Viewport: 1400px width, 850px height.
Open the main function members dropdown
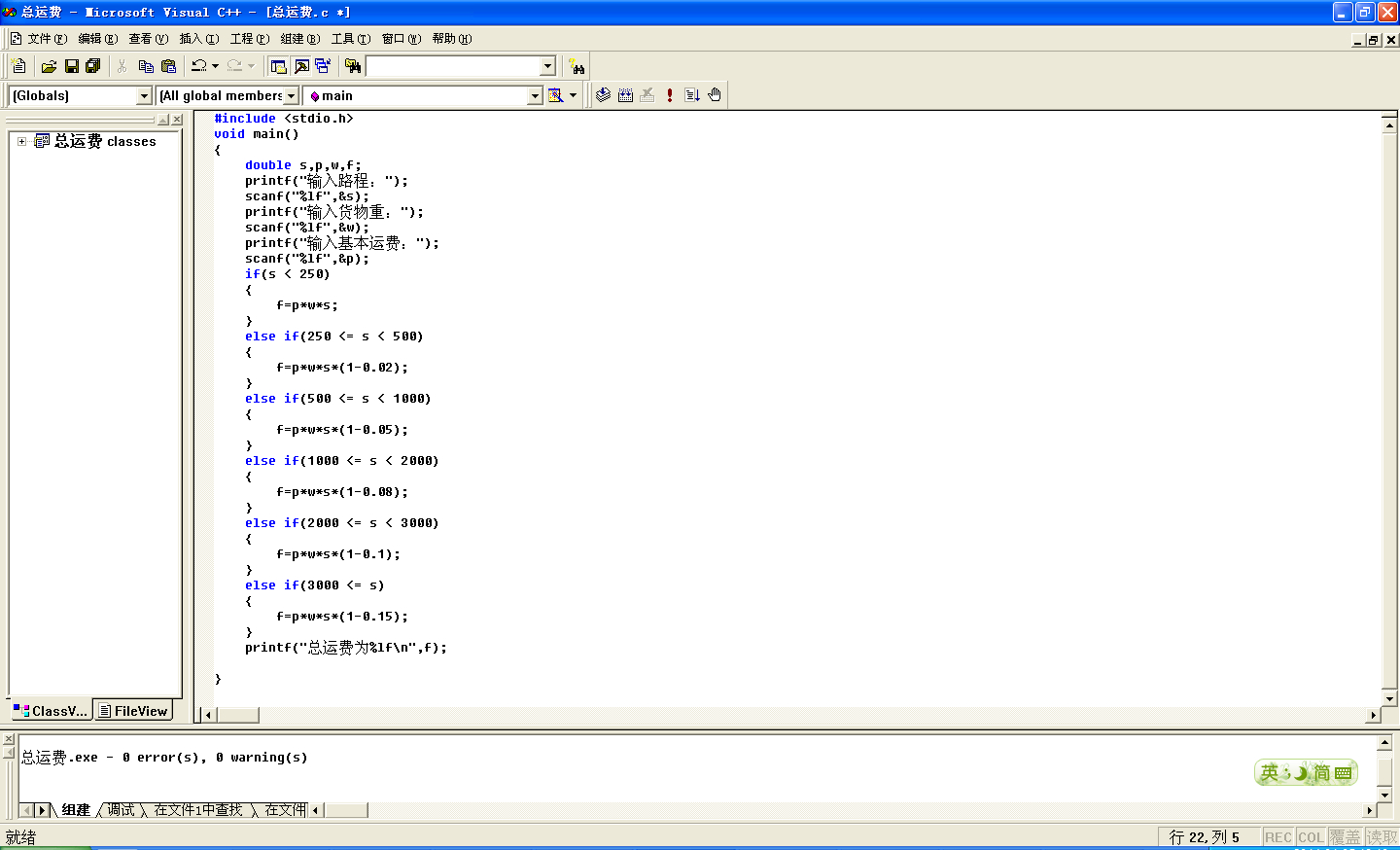(535, 96)
